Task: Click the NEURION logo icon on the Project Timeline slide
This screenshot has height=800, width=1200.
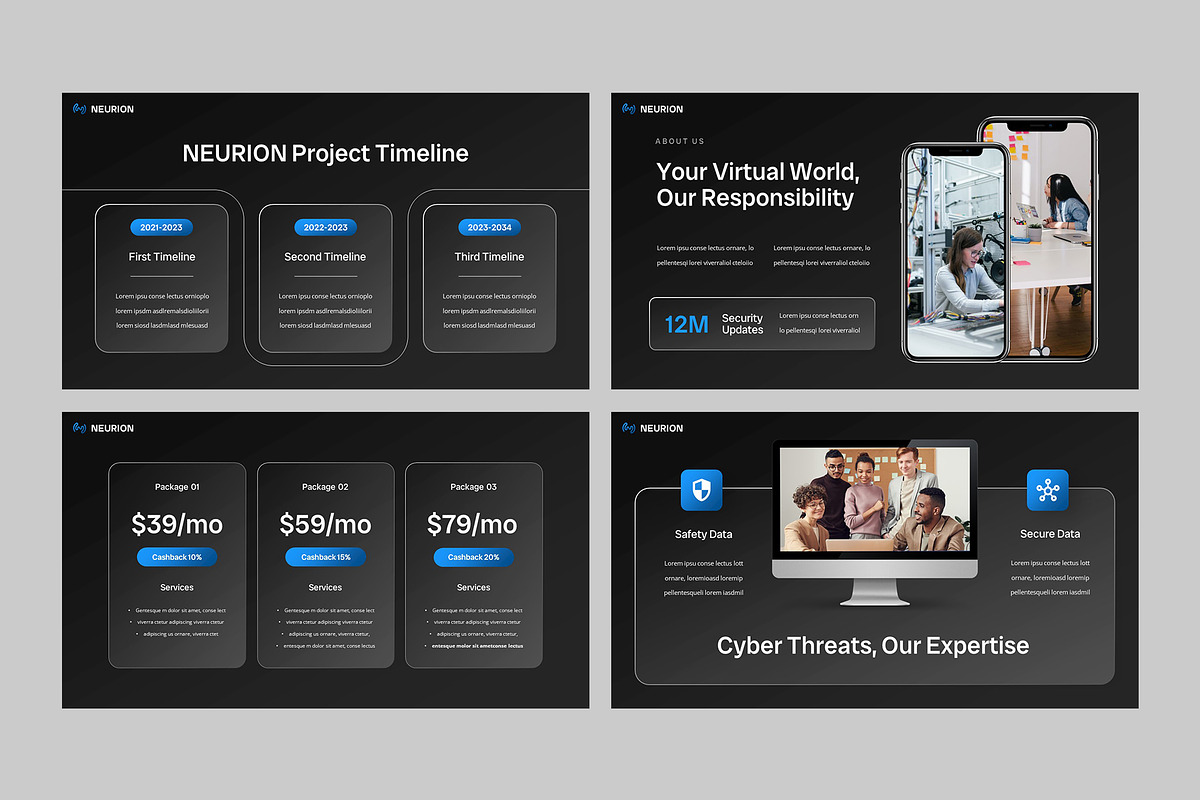Action: [80, 109]
